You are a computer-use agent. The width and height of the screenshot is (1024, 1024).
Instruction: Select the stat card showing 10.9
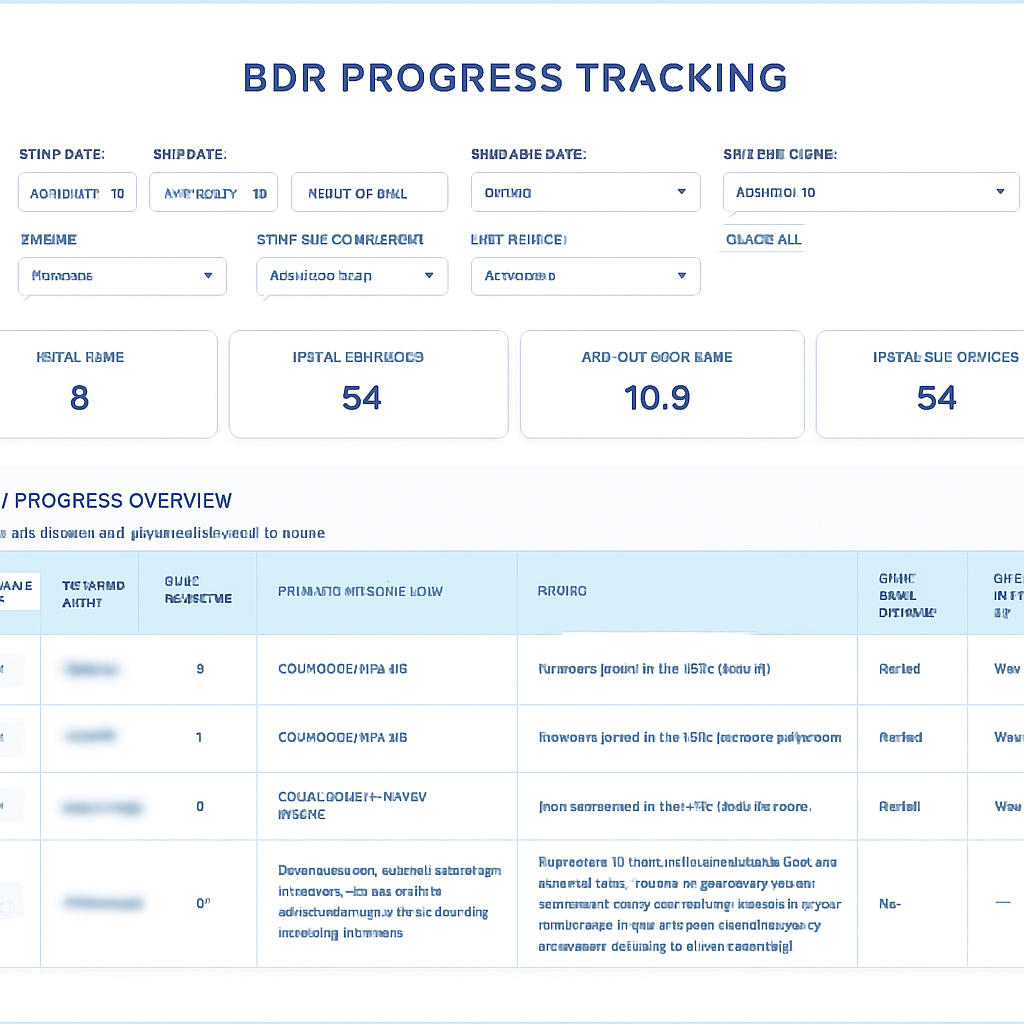tap(661, 384)
